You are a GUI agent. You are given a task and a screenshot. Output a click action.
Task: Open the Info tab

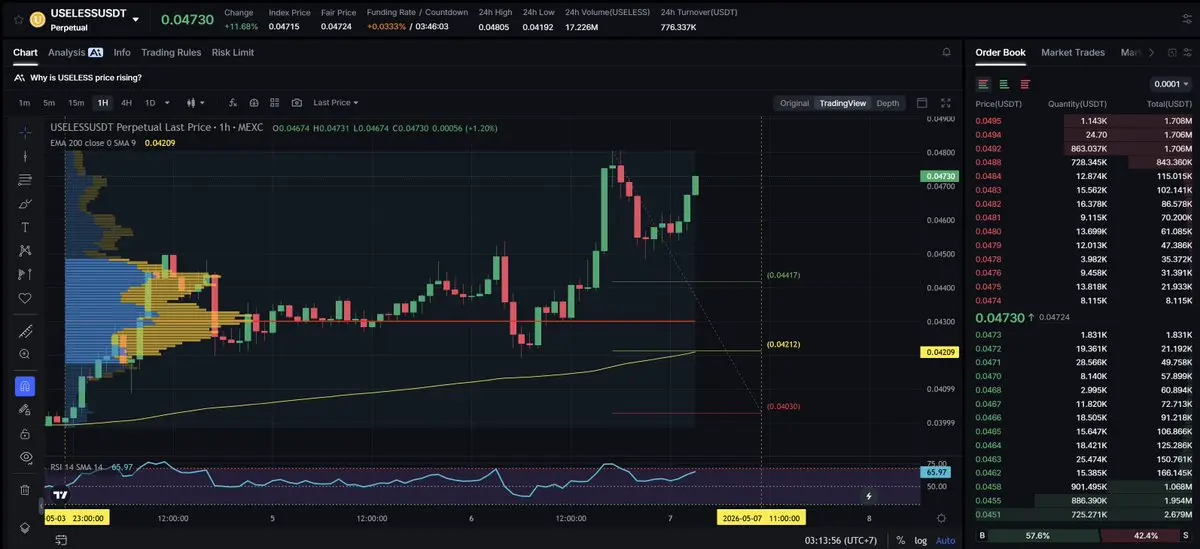click(122, 52)
